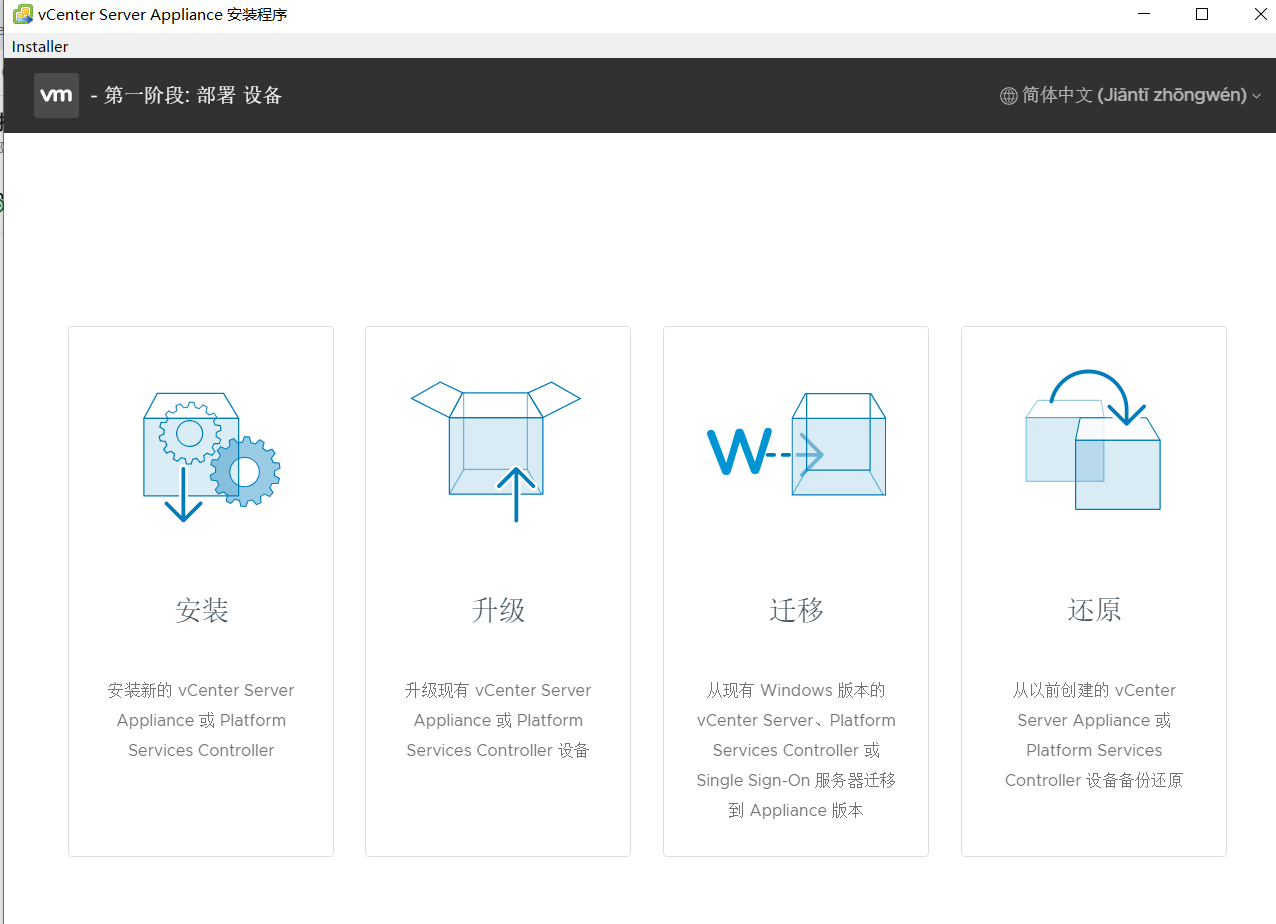Click the Migrate W arrow cube icon
This screenshot has width=1276, height=924.
[796, 445]
